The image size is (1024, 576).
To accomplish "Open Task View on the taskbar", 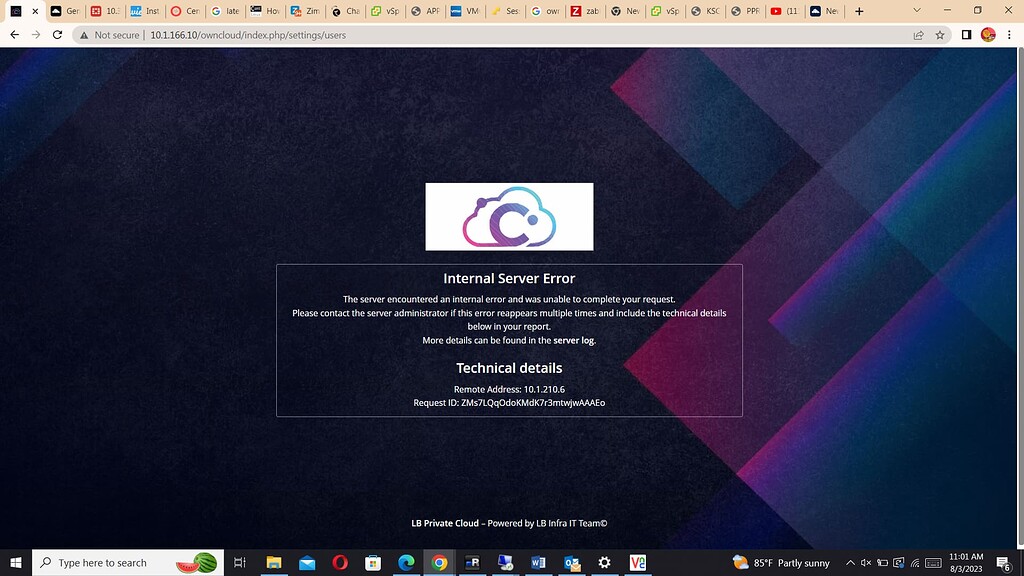I will click(x=240, y=562).
